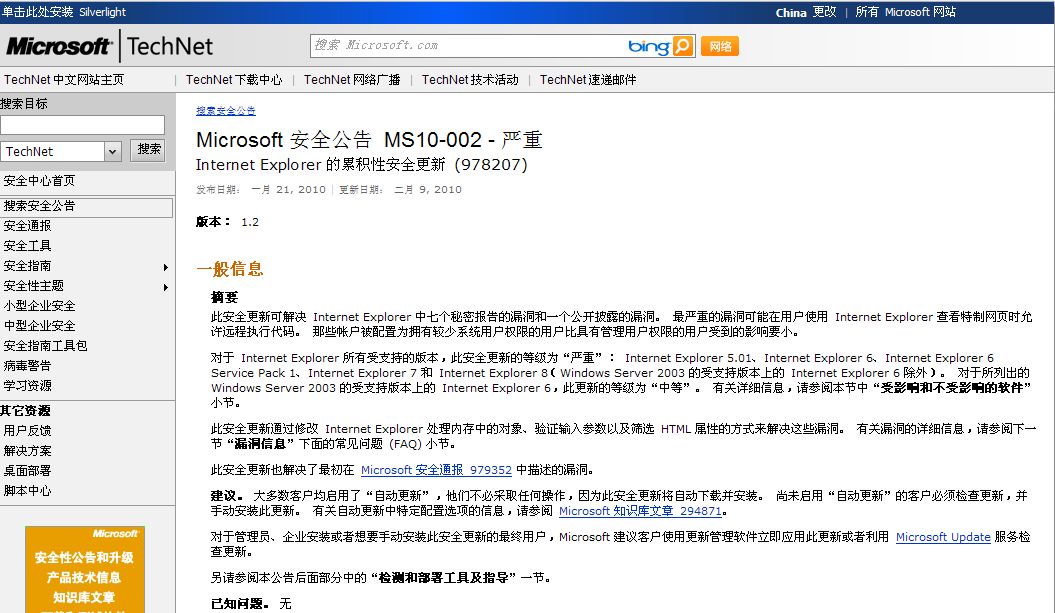Click the 更新日期 二月 9, 2010 text
The height and width of the screenshot is (613, 1055).
coord(400,190)
